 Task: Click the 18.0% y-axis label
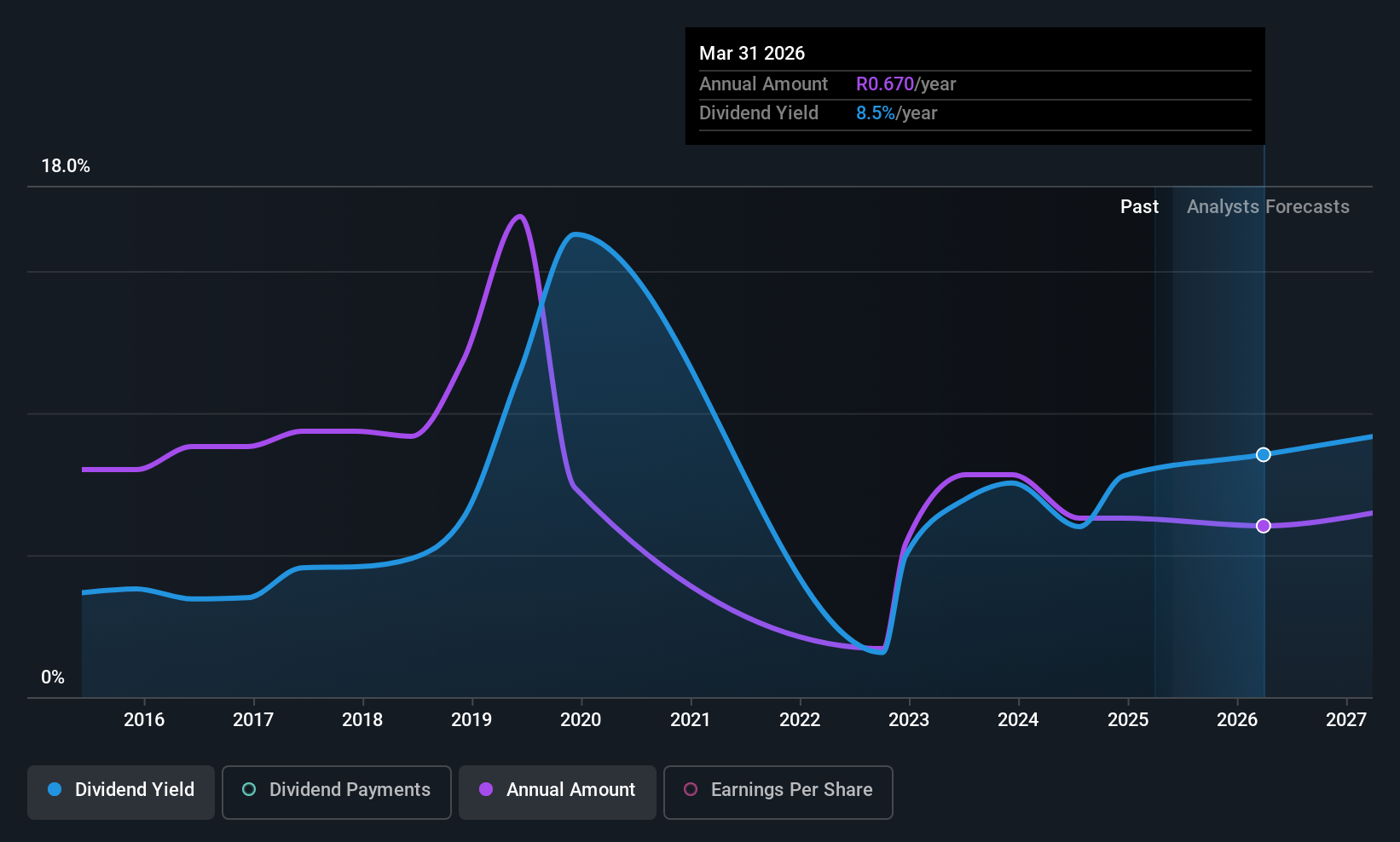point(66,166)
